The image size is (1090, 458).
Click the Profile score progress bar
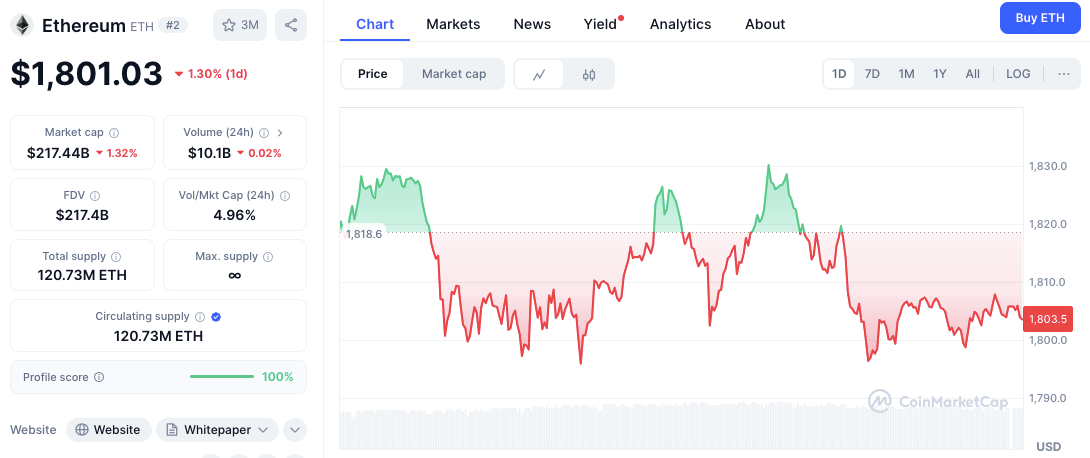(x=222, y=377)
